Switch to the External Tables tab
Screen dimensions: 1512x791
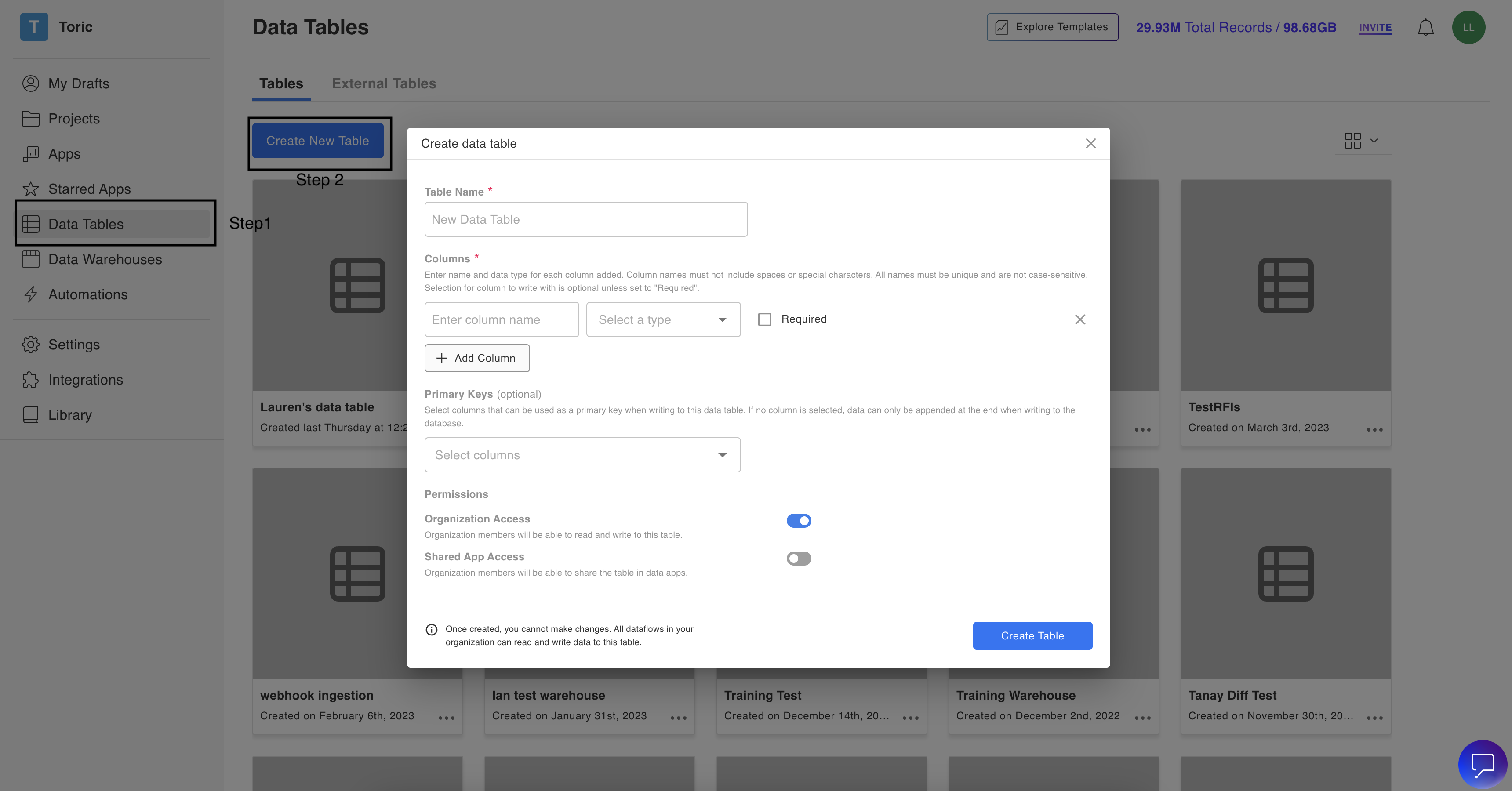coord(384,83)
